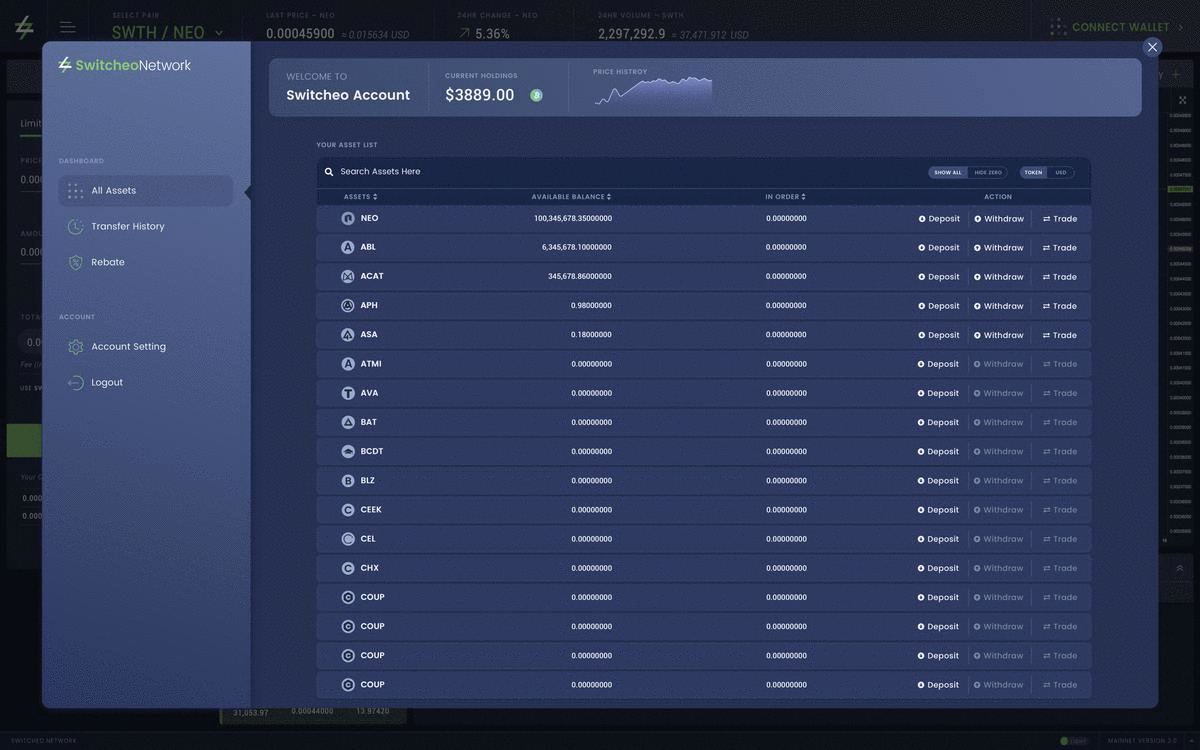Switch balance display to USD
Image resolution: width=1200 pixels, height=750 pixels.
coord(1061,172)
